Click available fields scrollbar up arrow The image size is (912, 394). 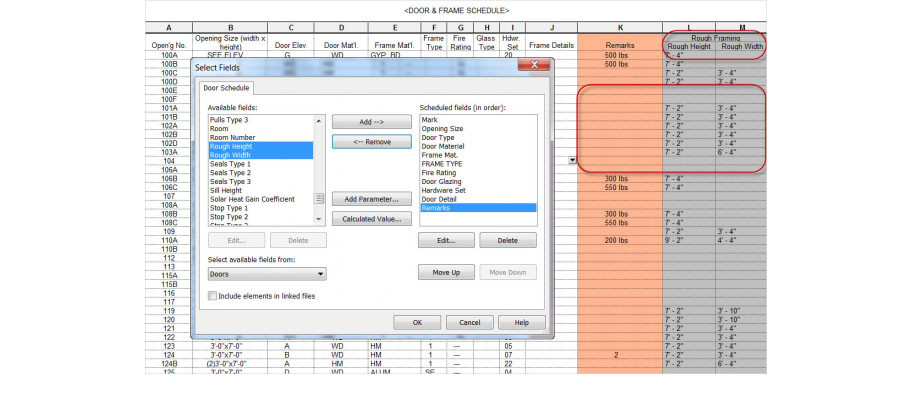point(319,120)
